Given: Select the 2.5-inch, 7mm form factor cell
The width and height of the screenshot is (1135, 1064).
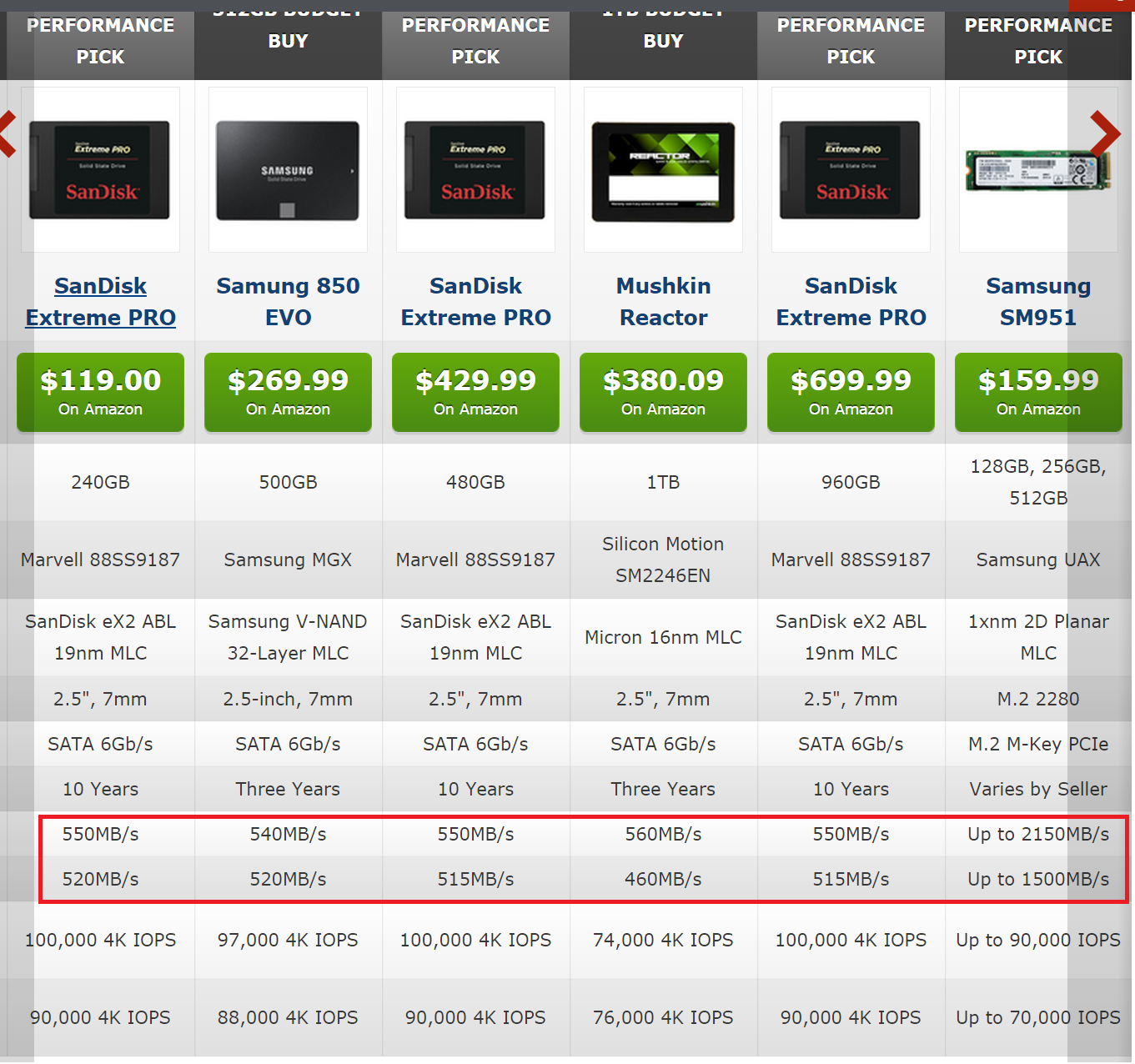Looking at the screenshot, I should [x=288, y=699].
